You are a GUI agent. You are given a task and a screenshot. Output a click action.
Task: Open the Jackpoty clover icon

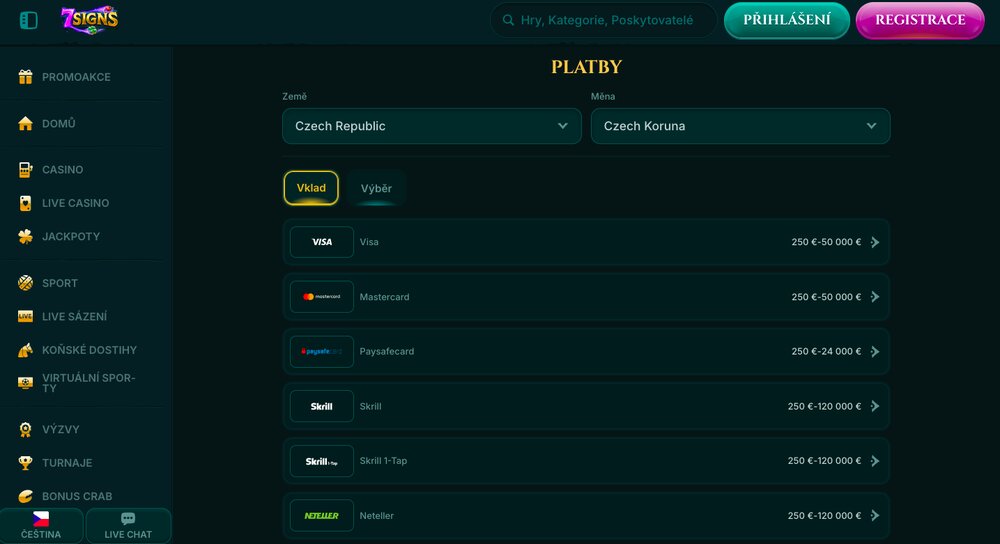point(26,237)
